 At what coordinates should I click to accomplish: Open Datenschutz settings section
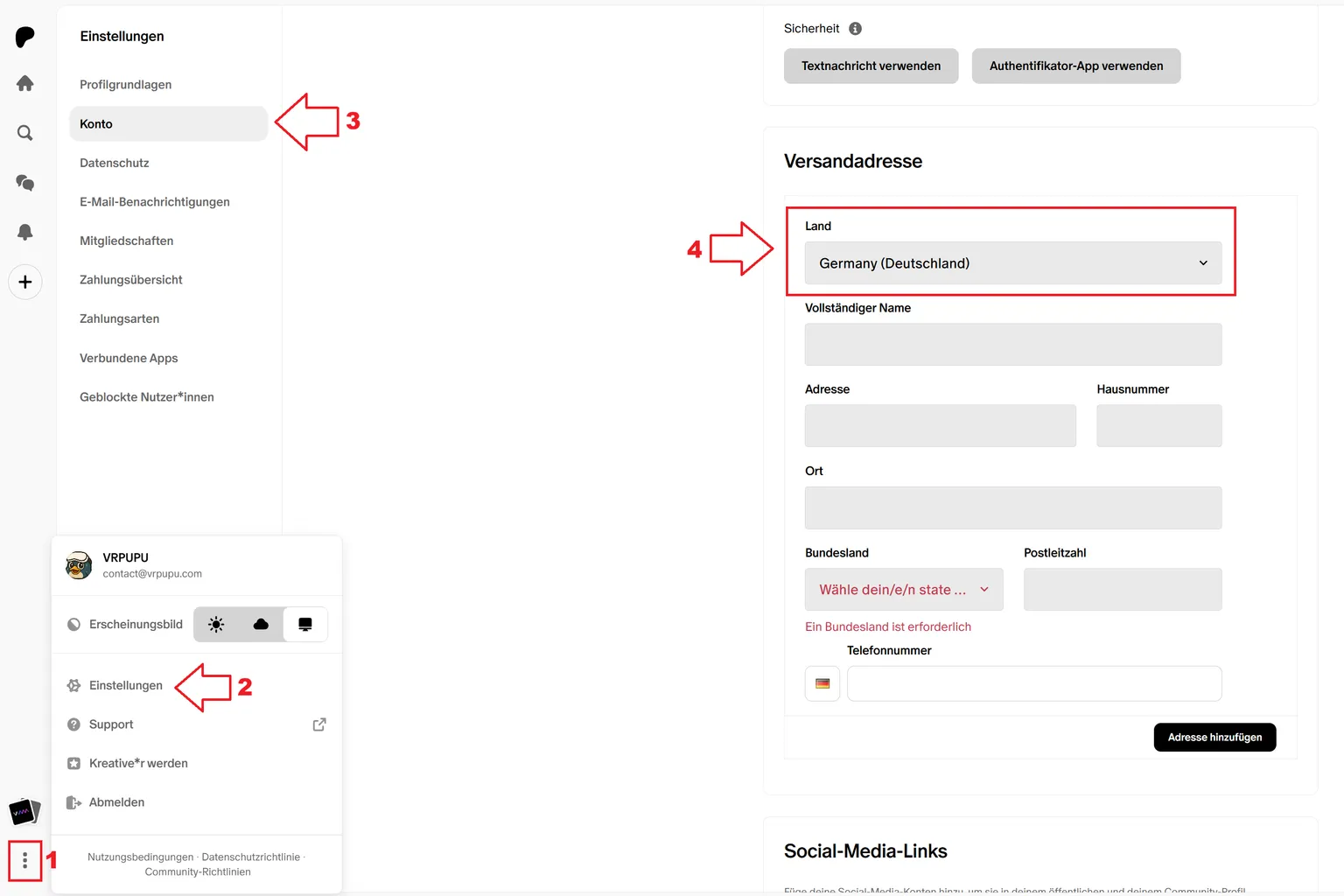point(114,163)
